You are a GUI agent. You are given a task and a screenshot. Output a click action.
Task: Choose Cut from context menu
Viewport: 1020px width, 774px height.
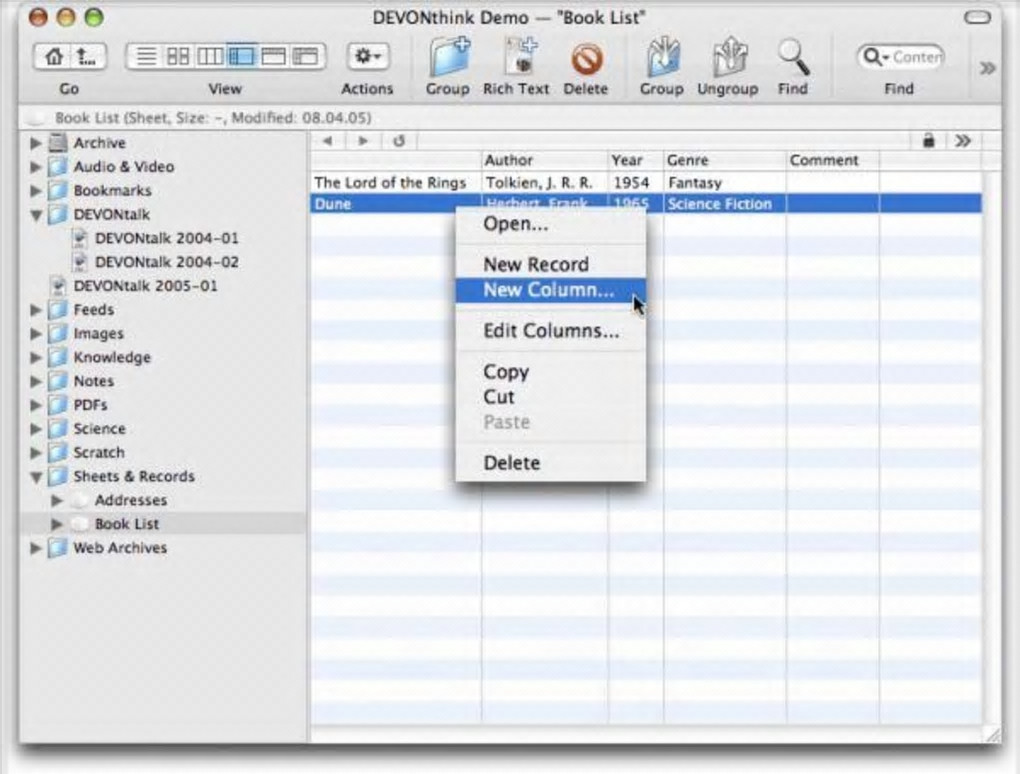[x=551, y=397]
